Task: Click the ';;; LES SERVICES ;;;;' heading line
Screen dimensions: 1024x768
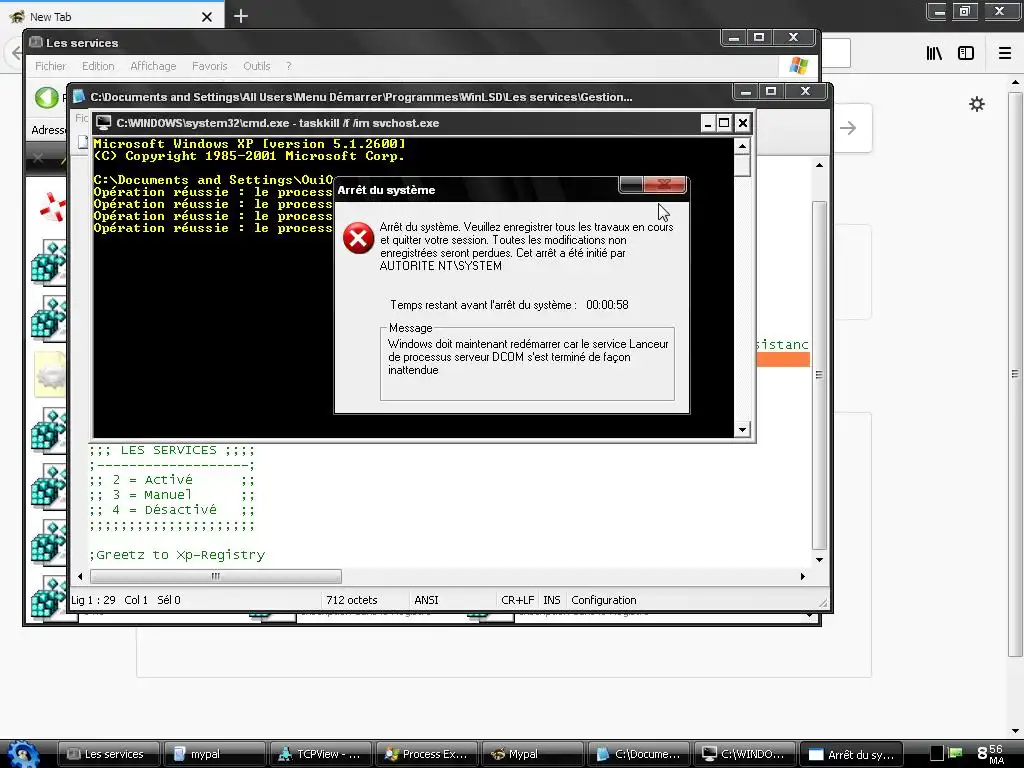Action: click(x=172, y=451)
